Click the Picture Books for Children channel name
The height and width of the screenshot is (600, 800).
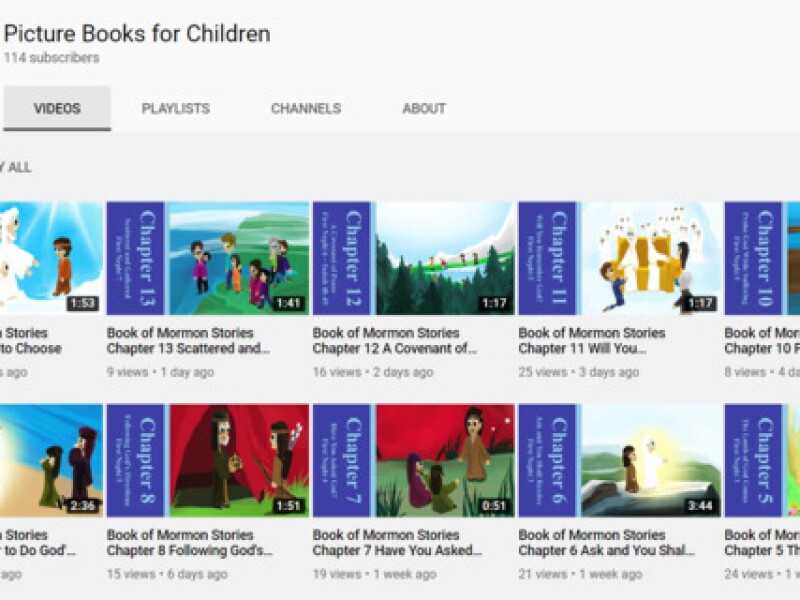point(137,34)
